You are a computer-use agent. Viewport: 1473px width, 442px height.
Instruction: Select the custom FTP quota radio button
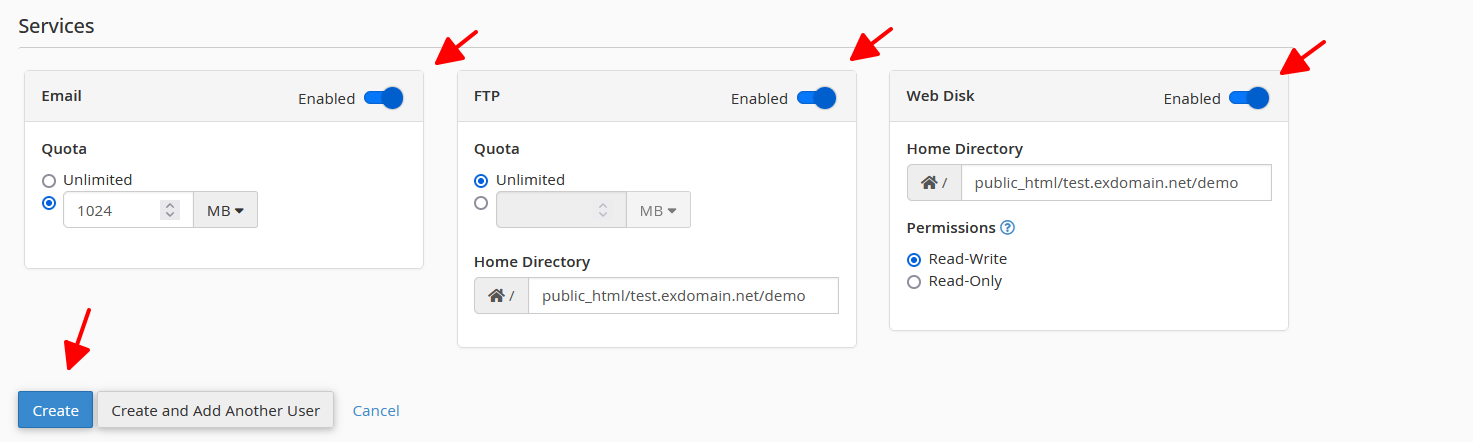(481, 203)
